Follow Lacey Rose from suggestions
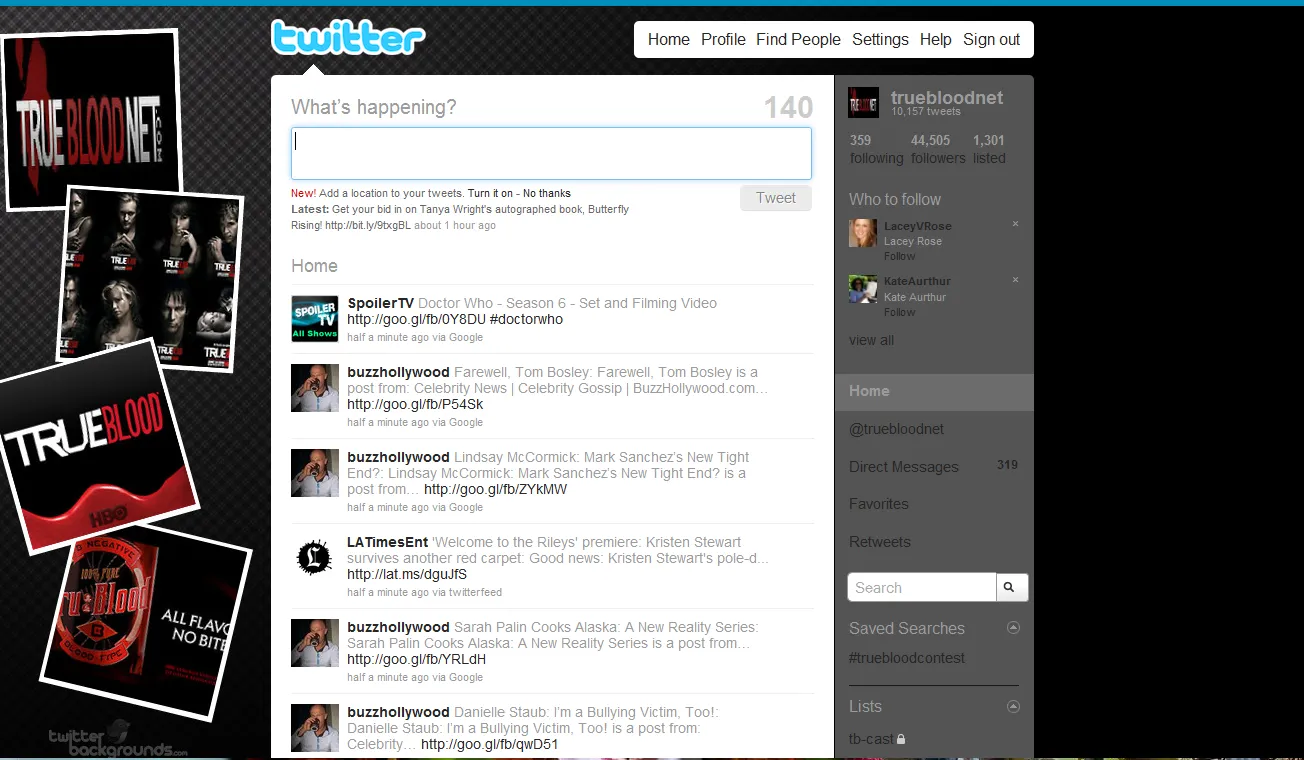 pos(899,256)
